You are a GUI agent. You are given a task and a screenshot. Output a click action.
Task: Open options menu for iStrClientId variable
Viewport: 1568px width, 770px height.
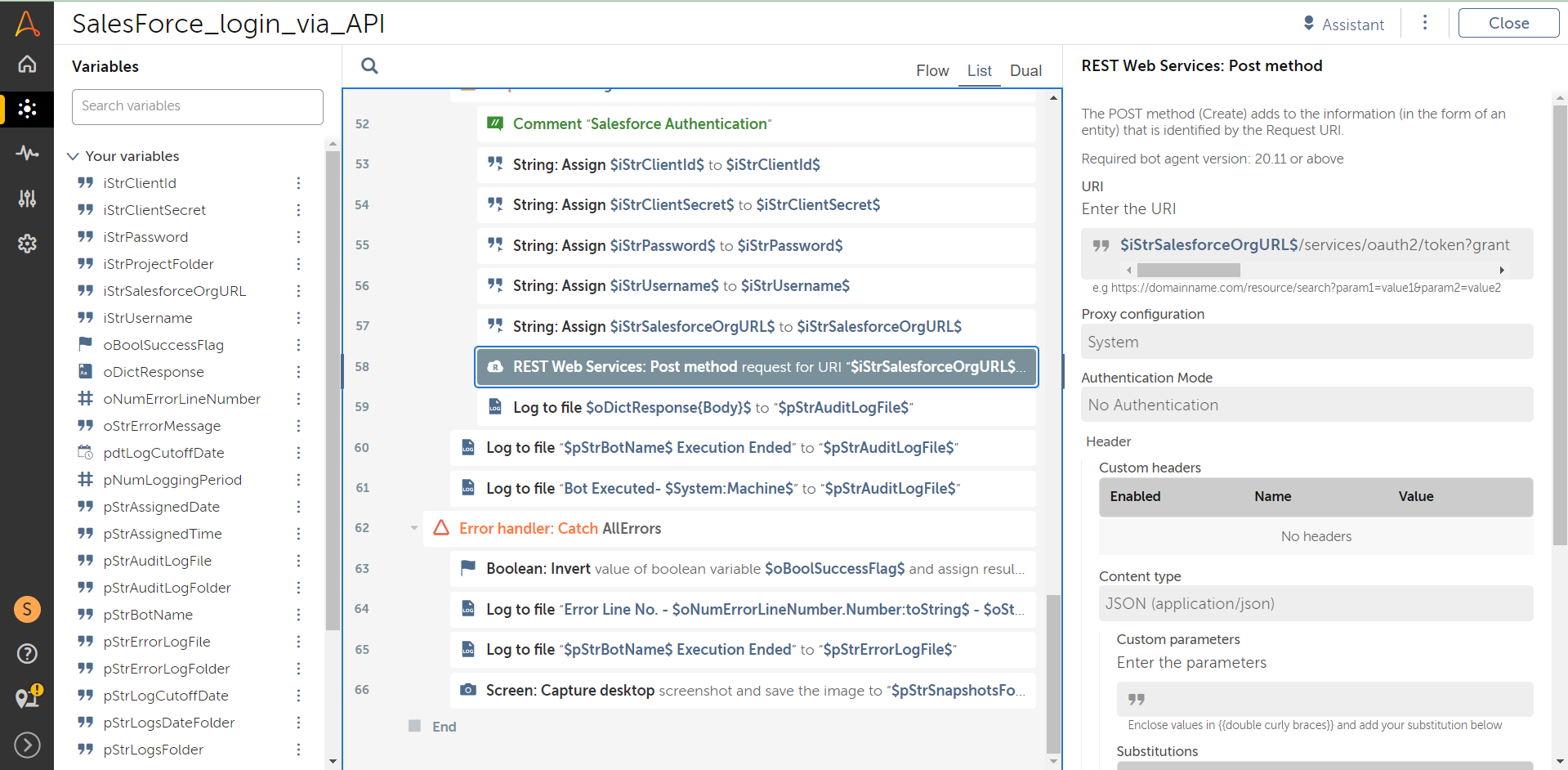pos(298,183)
